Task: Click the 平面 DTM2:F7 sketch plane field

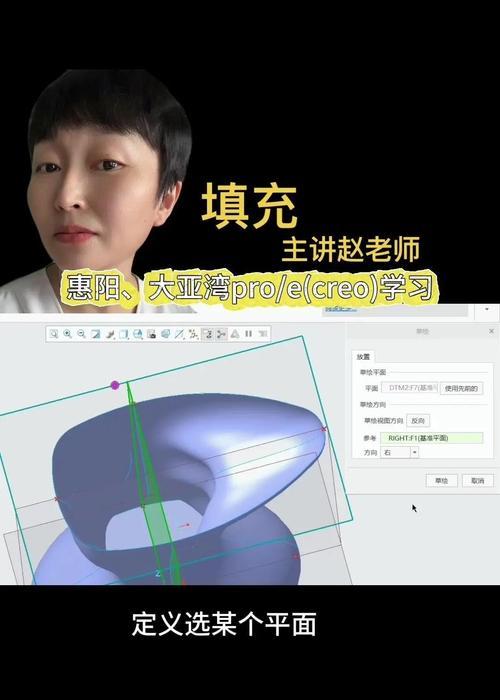Action: pyautogui.click(x=410, y=388)
